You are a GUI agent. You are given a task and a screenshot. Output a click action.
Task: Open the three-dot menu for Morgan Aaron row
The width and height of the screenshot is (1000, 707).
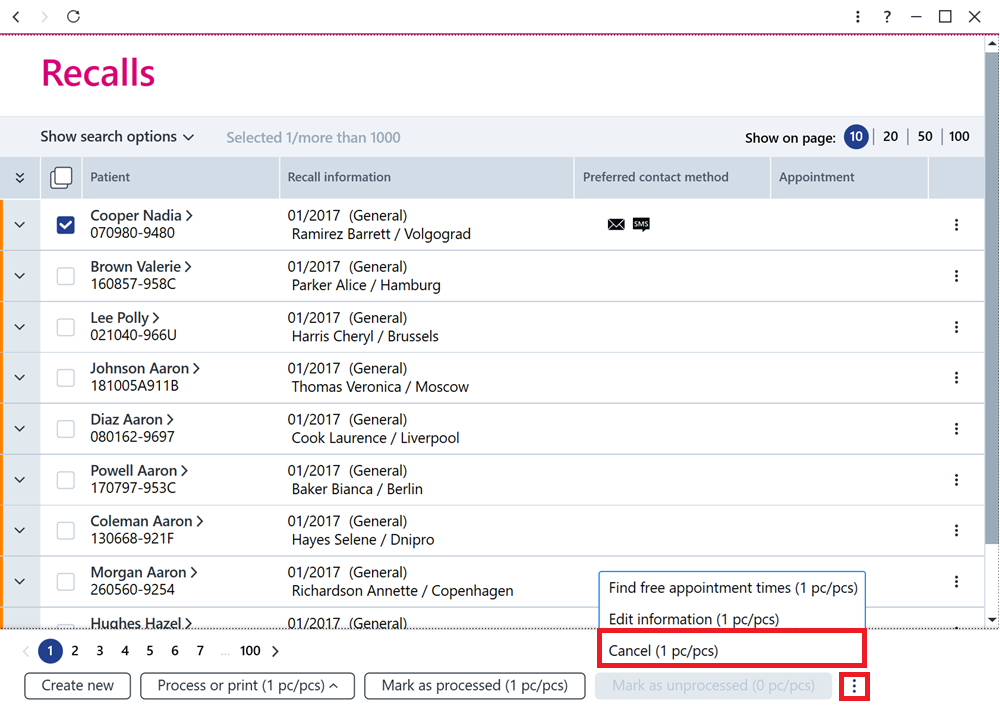956,581
